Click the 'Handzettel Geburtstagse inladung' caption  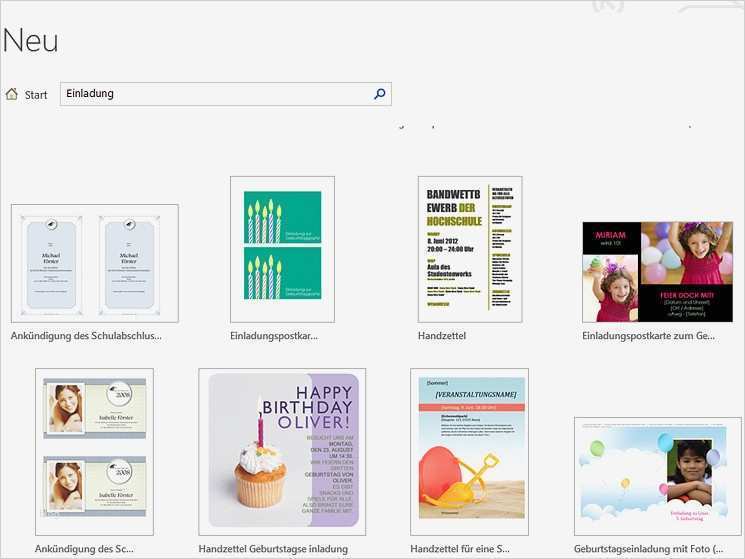coord(273,549)
